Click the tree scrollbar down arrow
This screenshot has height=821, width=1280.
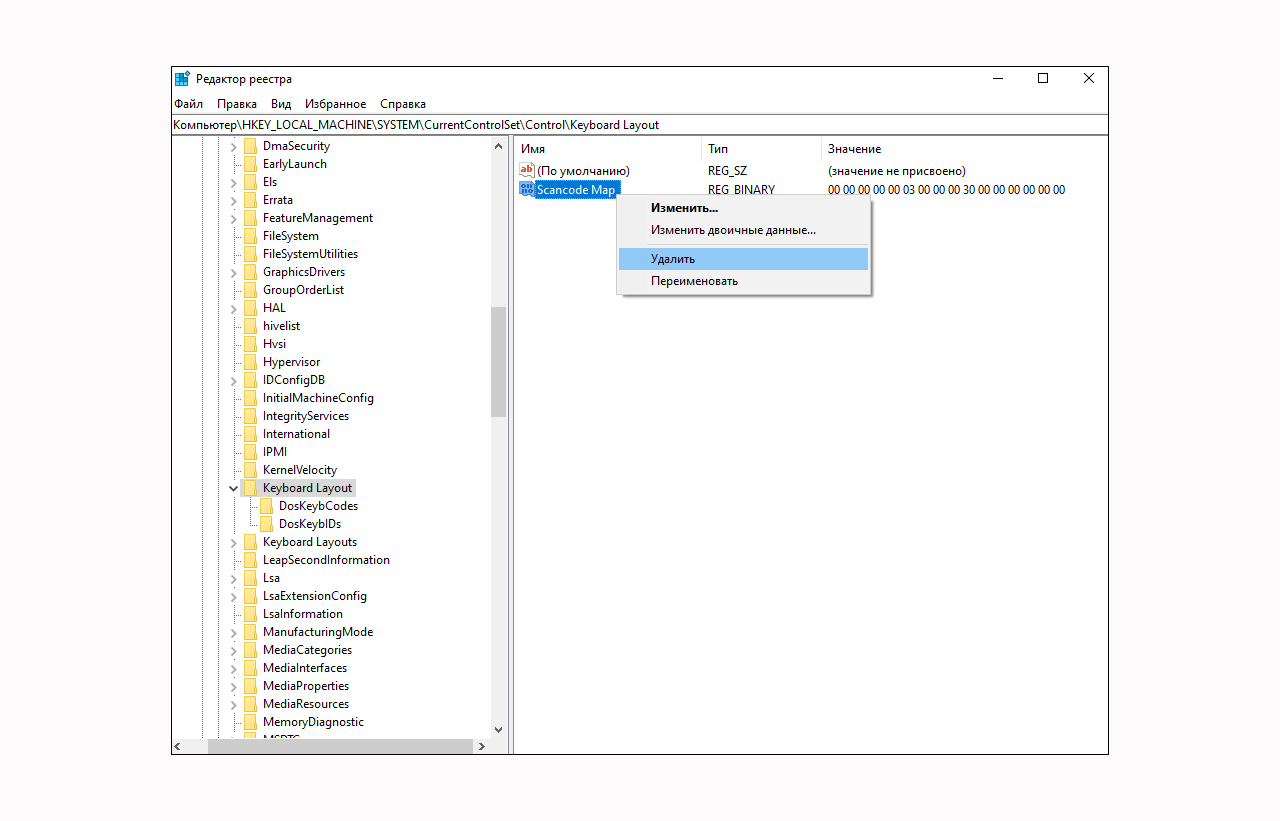(x=499, y=730)
